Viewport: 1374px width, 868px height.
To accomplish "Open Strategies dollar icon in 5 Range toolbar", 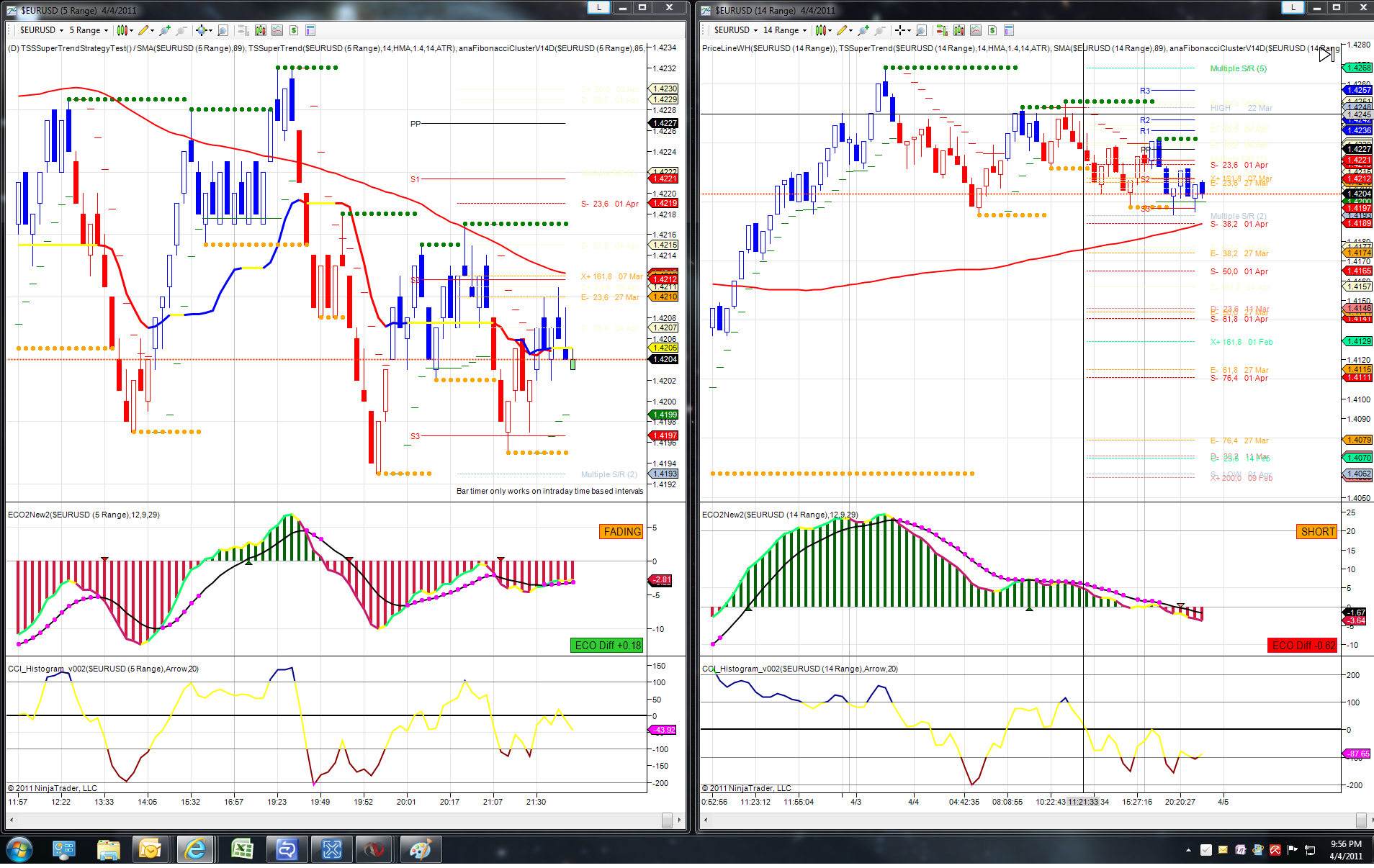I will (x=294, y=30).
